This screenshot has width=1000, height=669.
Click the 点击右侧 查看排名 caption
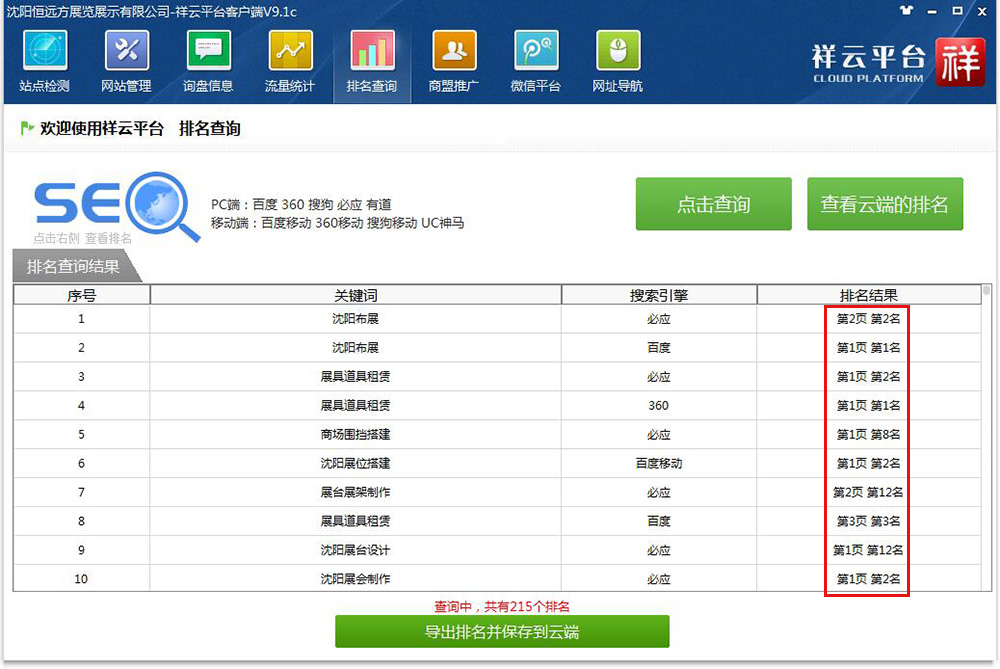[x=82, y=239]
